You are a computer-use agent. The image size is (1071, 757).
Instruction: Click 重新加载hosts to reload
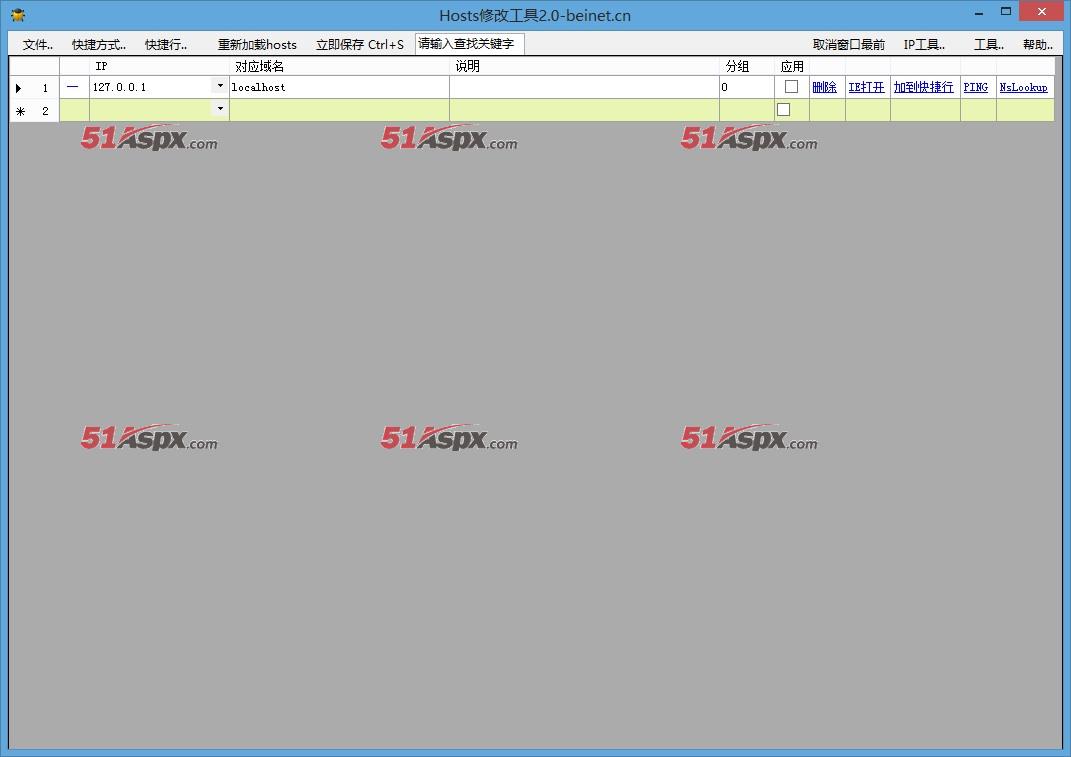click(257, 45)
